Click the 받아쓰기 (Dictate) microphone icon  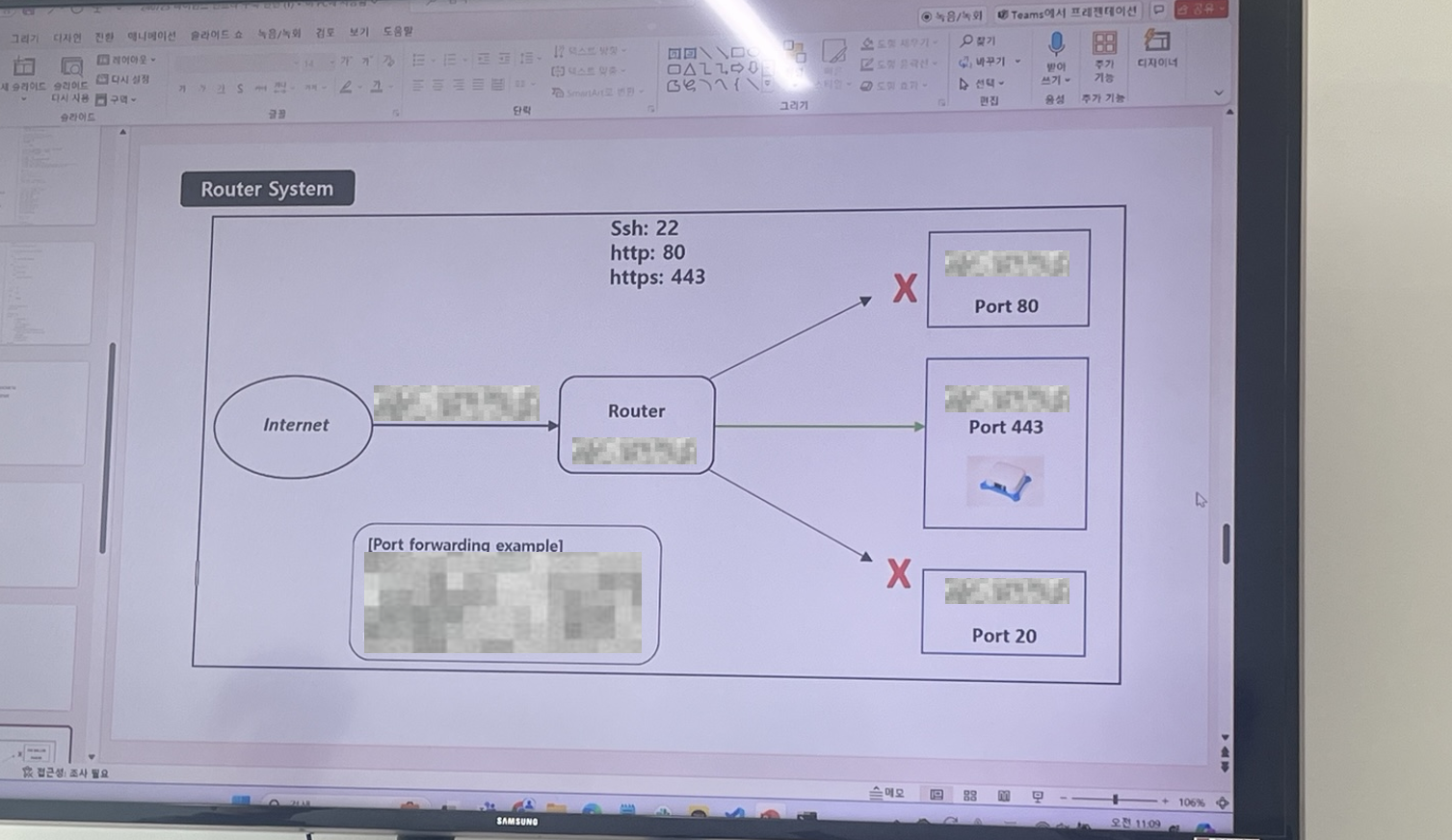[x=1056, y=45]
